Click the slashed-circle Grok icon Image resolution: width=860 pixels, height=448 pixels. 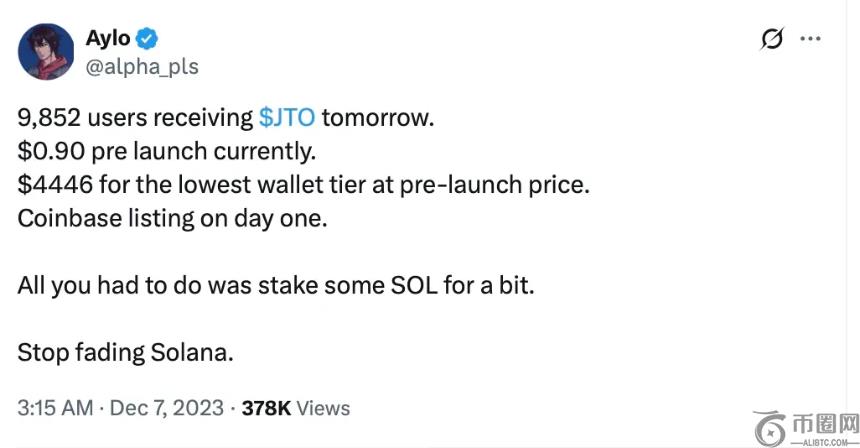771,39
